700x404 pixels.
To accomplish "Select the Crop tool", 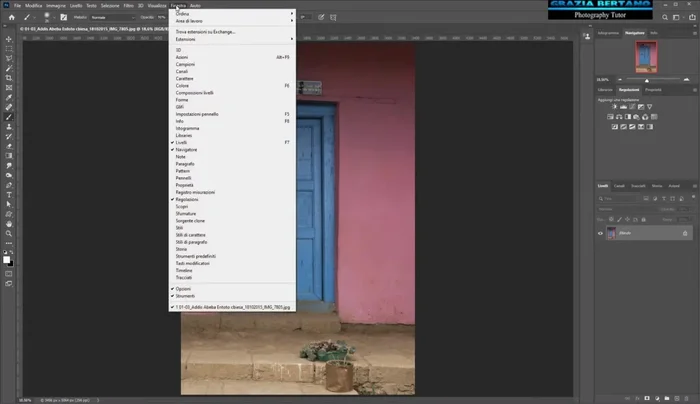I will (x=9, y=78).
